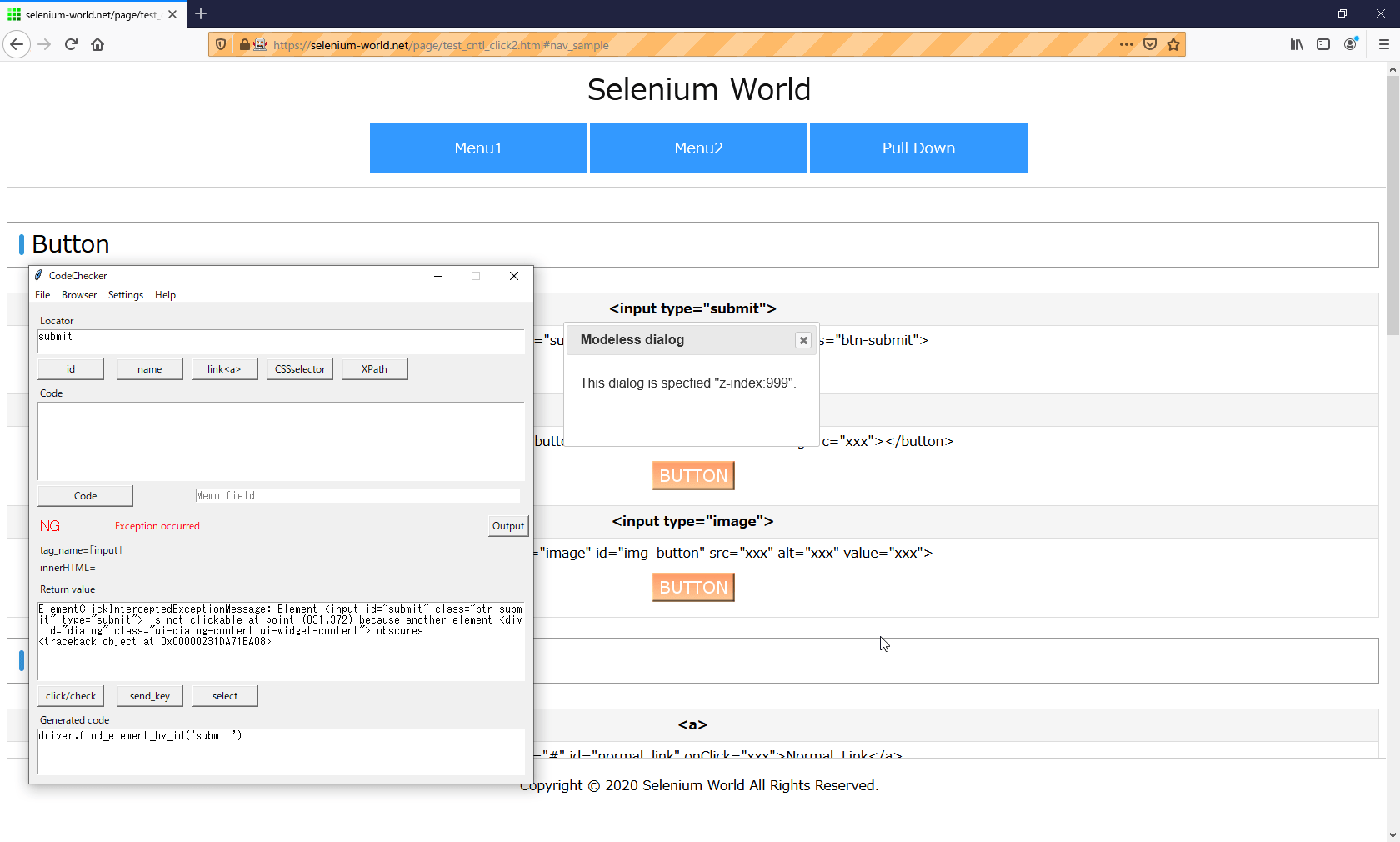Open the Firefox hamburger menu icon
Screen dimensions: 1400x842
(1384, 44)
